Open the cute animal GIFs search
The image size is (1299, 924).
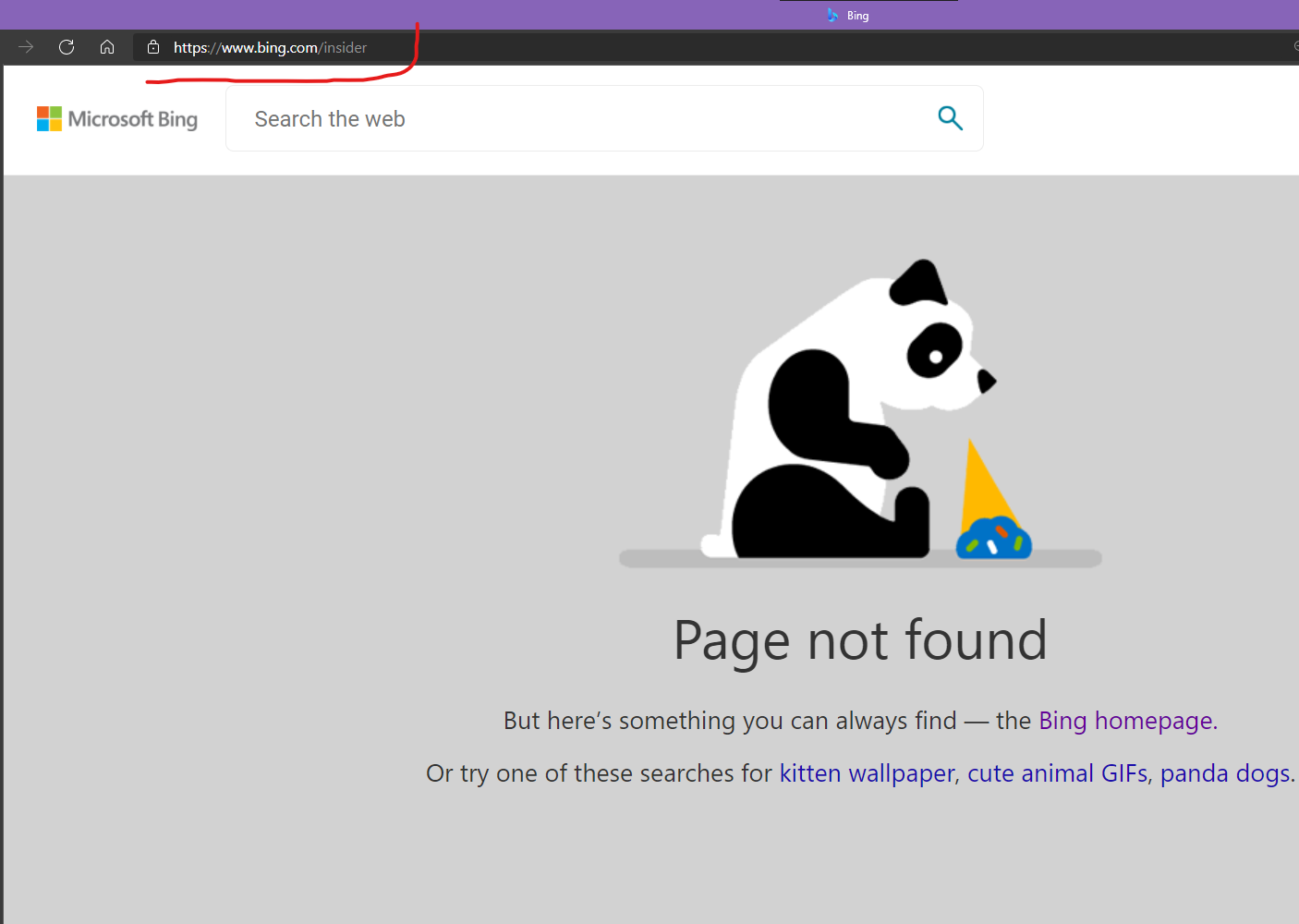tap(1056, 773)
